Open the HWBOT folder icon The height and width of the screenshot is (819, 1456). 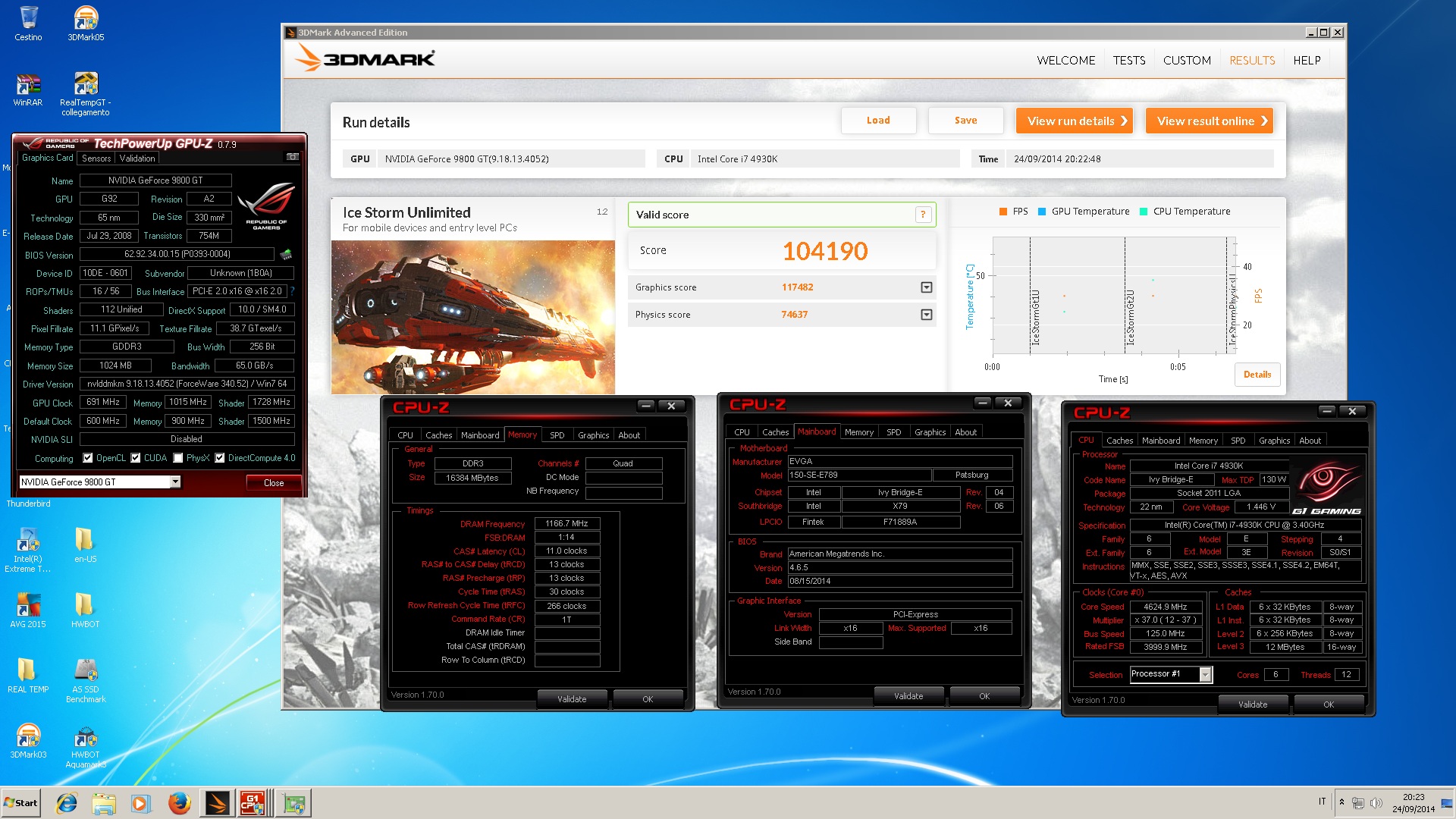[85, 605]
